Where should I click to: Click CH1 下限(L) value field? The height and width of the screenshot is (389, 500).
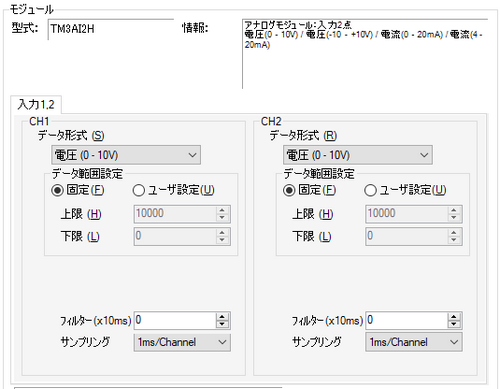click(175, 236)
